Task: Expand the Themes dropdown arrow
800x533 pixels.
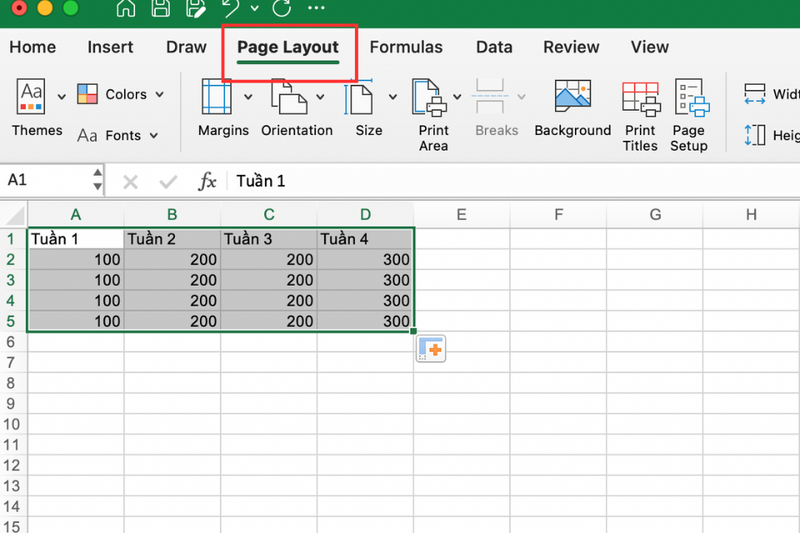Action: pos(62,96)
